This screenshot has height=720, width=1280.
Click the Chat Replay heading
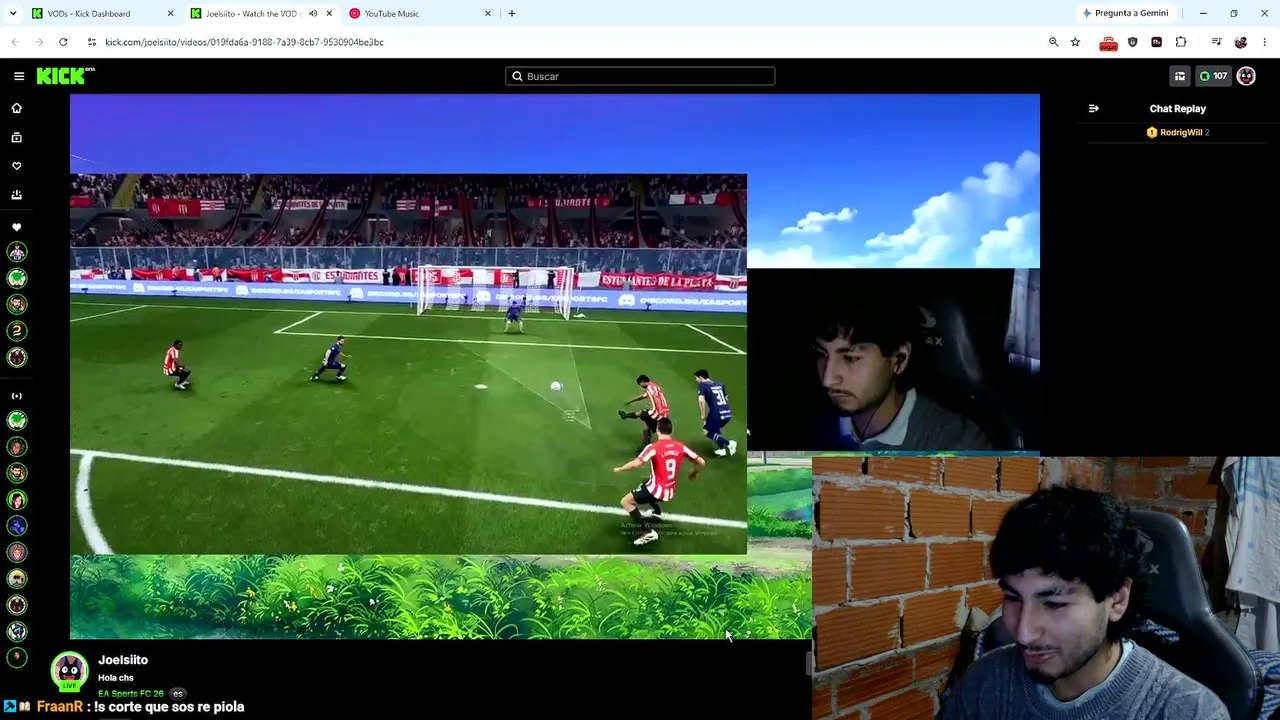(1178, 108)
